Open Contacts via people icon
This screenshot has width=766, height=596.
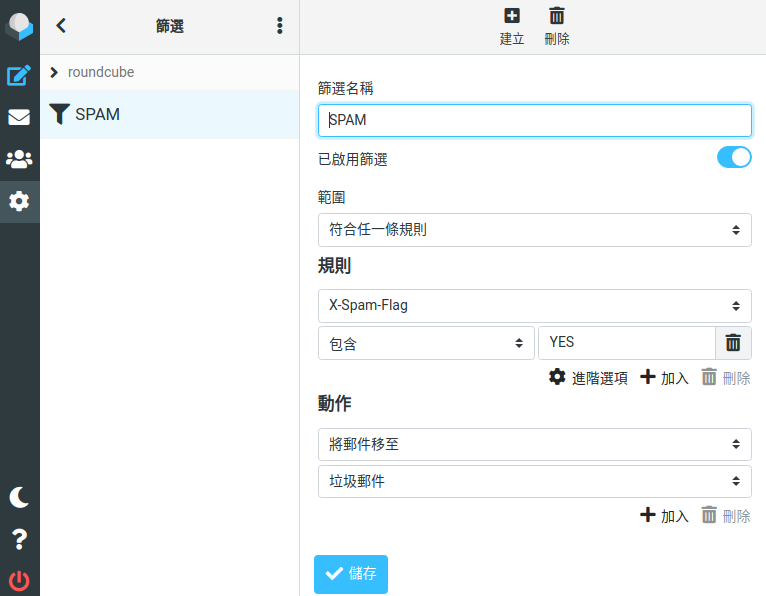tap(19, 159)
